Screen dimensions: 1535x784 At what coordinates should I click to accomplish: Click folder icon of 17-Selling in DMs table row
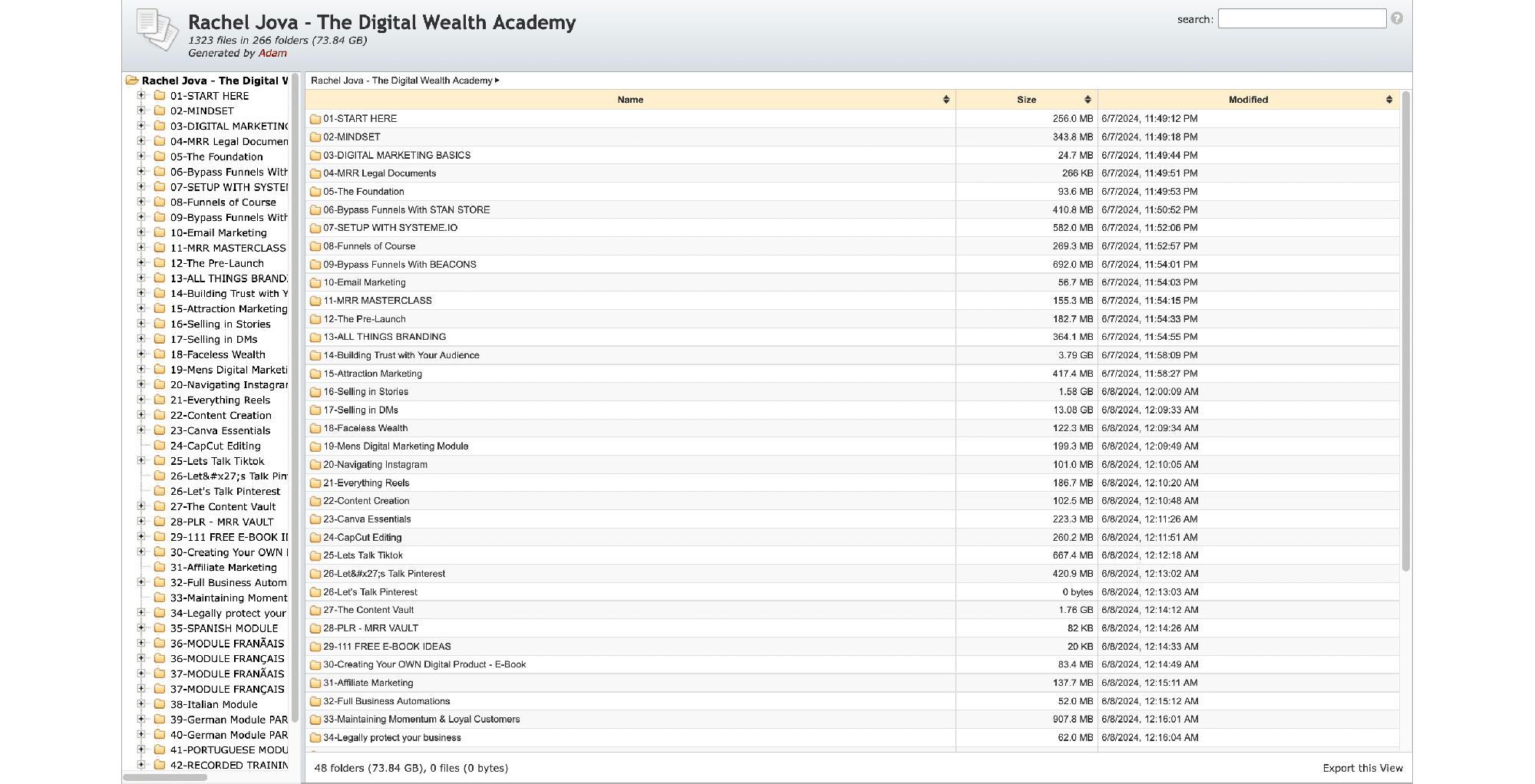pos(315,410)
